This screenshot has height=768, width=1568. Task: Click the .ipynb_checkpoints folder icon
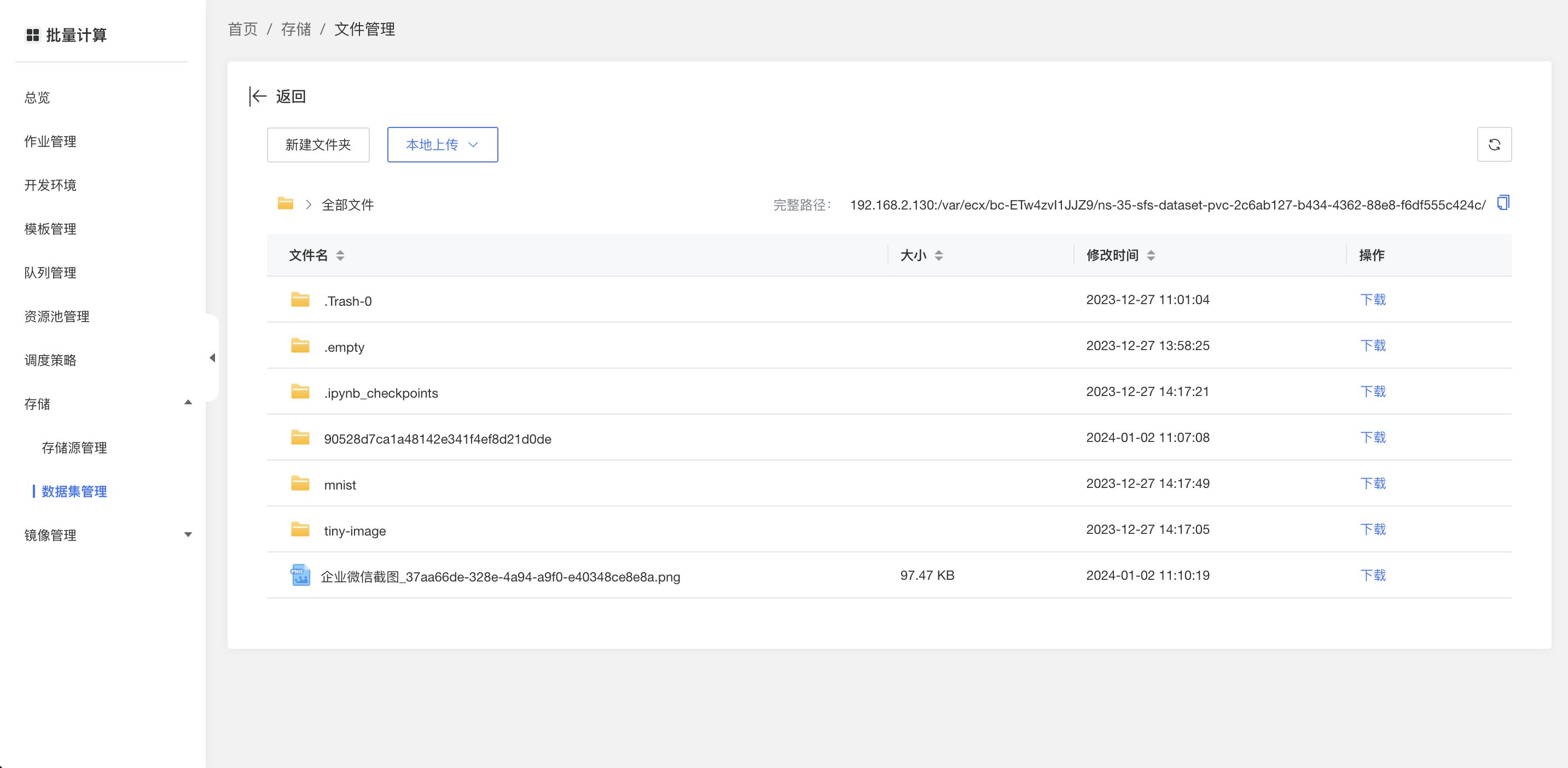point(300,391)
